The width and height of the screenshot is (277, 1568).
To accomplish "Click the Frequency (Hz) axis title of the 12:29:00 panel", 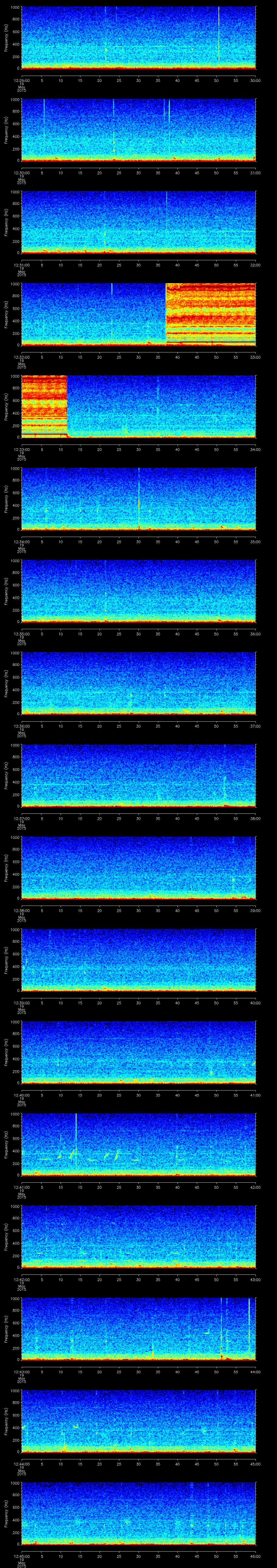I will pos(6,38).
